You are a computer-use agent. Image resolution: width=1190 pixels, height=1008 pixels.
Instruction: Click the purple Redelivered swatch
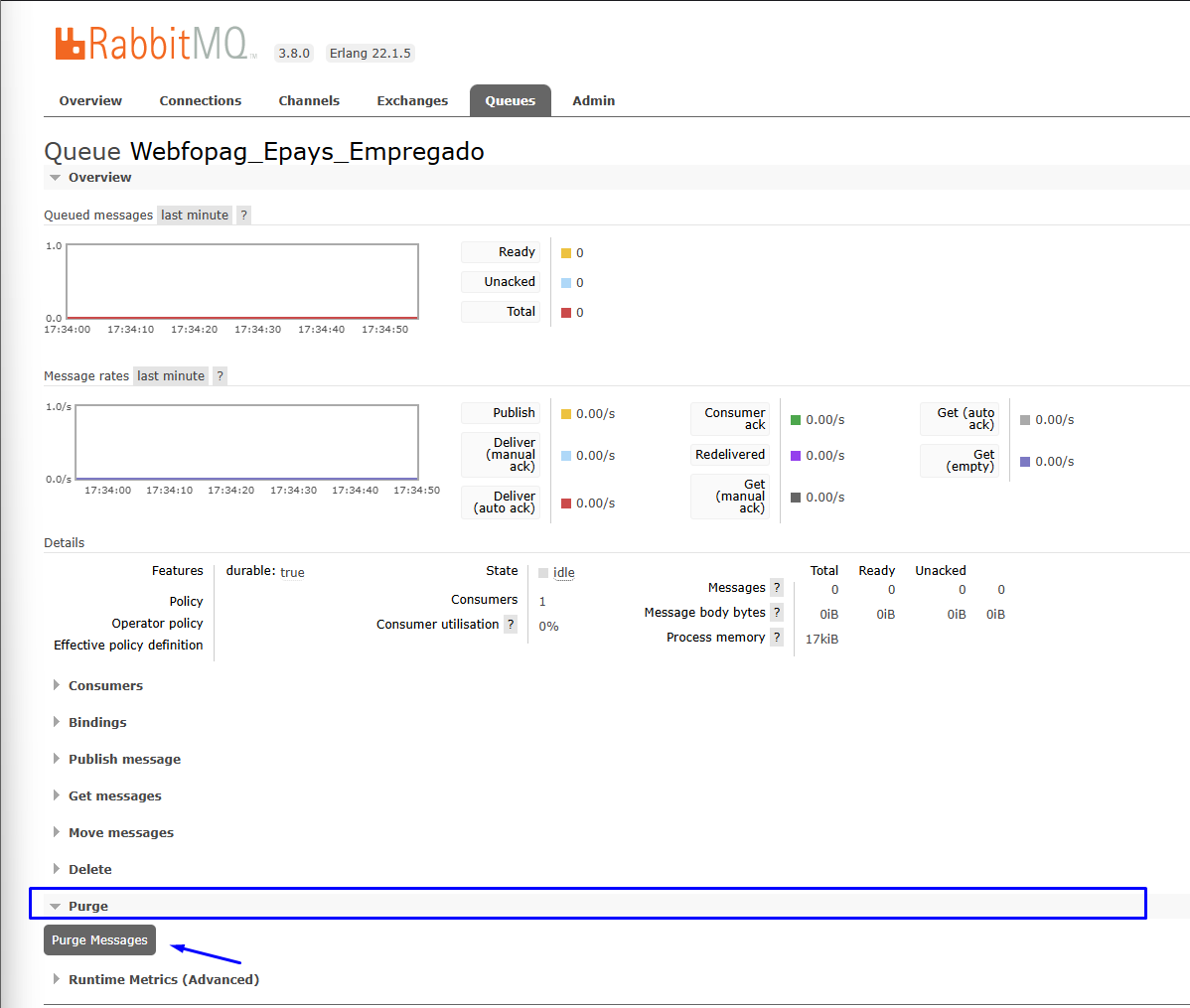coord(796,456)
